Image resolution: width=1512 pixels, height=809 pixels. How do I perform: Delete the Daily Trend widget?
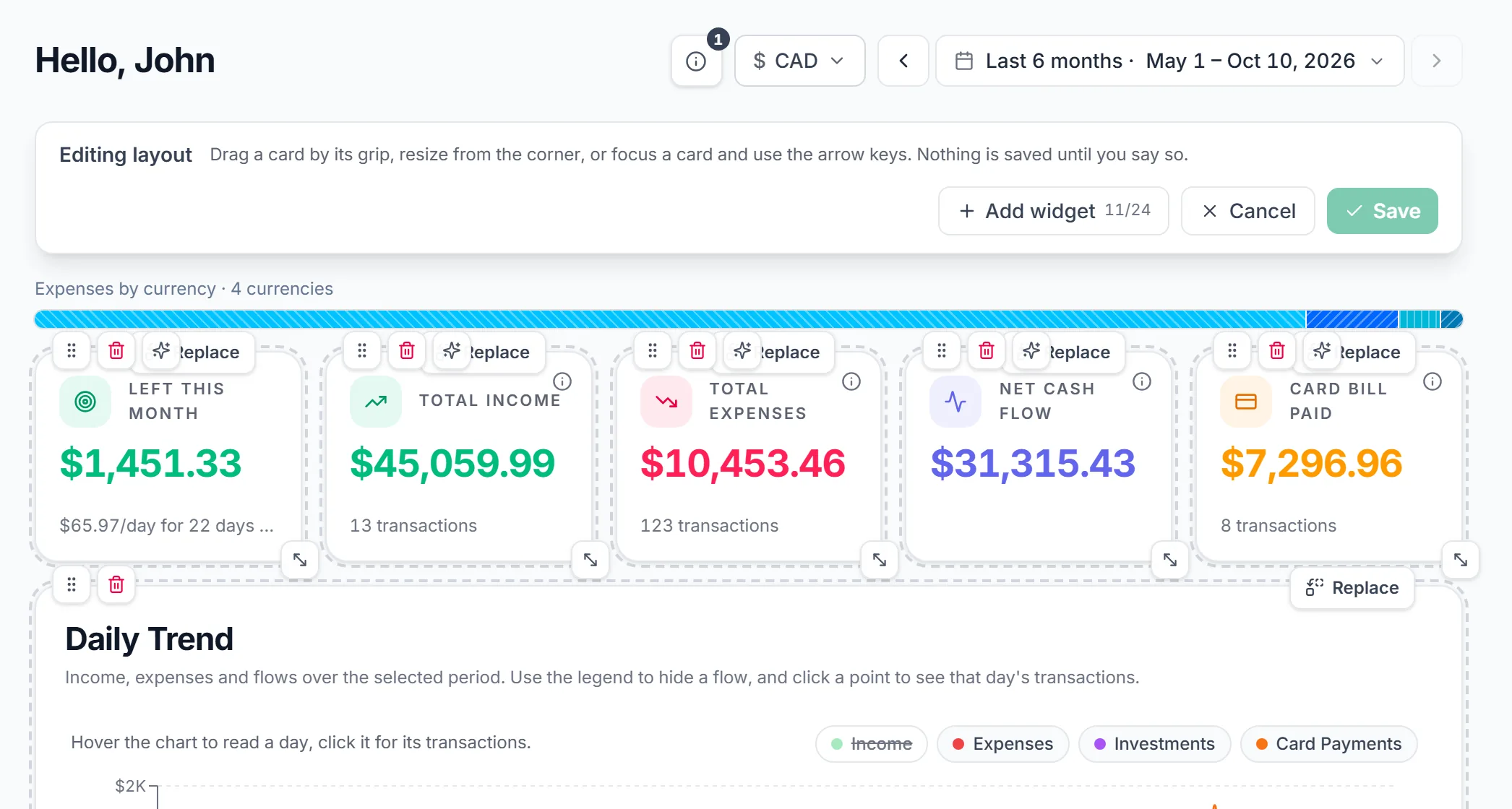coord(116,584)
